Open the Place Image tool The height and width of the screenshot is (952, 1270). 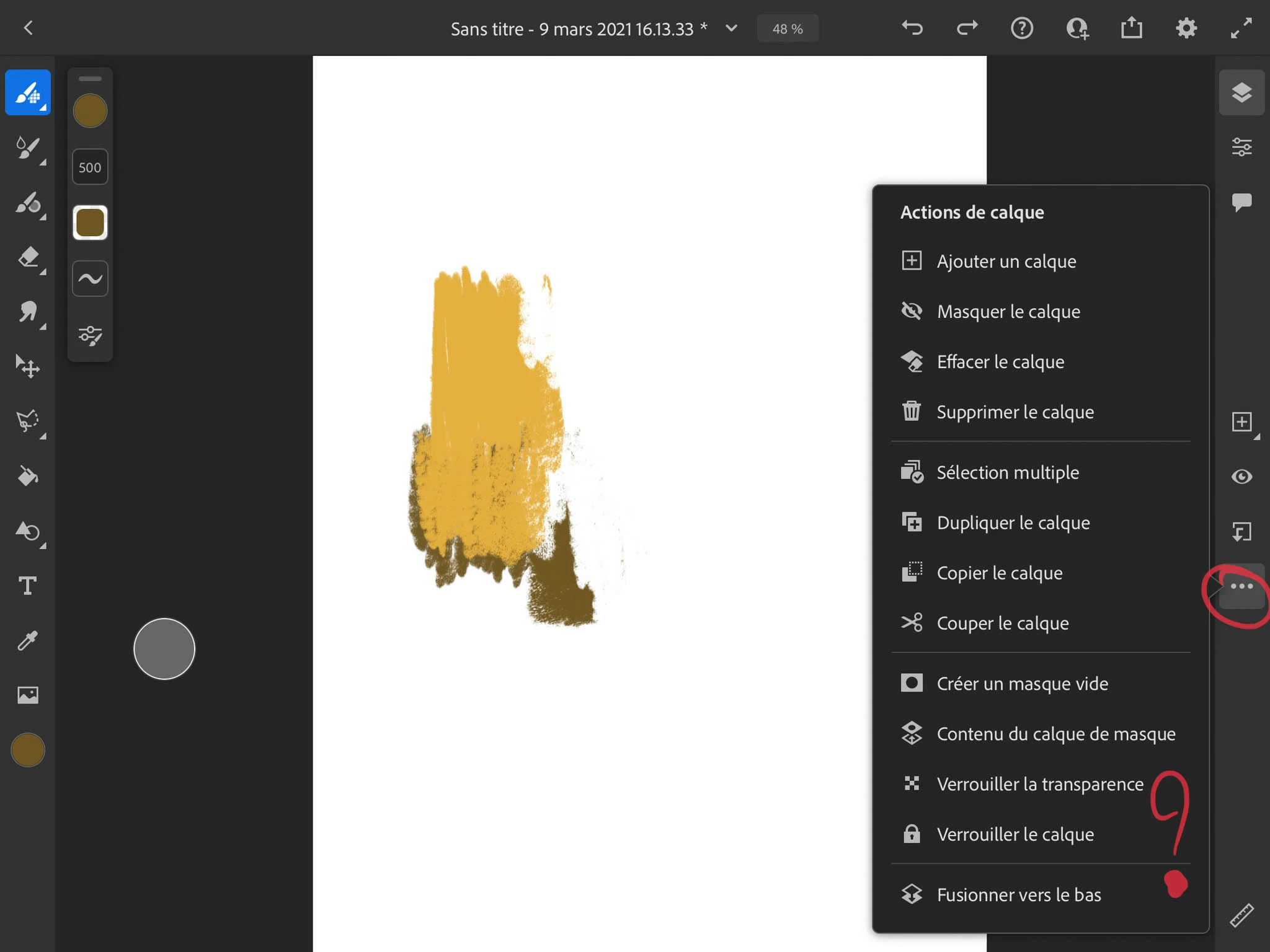pyautogui.click(x=28, y=695)
